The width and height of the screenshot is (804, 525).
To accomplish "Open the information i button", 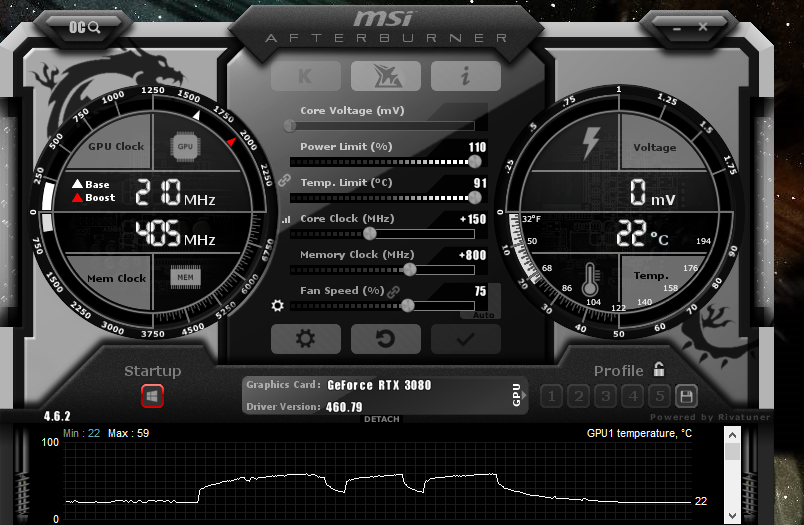I will tap(466, 76).
